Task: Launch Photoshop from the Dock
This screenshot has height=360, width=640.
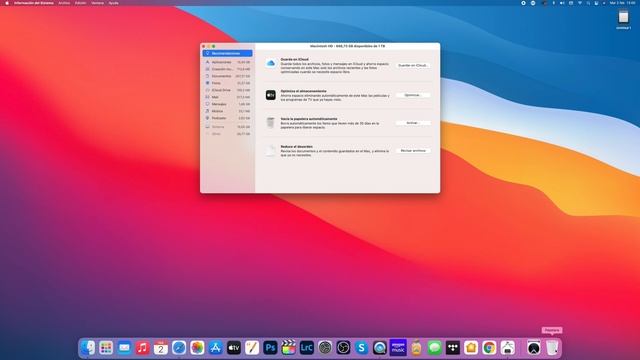Action: pyautogui.click(x=270, y=348)
